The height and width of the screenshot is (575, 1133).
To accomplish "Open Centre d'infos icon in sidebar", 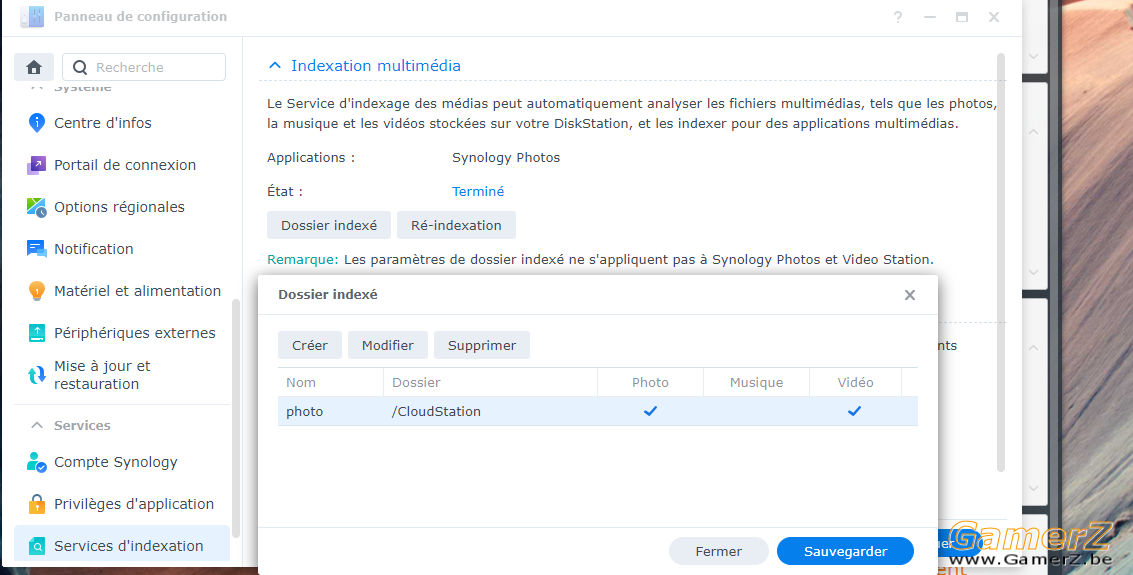I will pyautogui.click(x=36, y=123).
